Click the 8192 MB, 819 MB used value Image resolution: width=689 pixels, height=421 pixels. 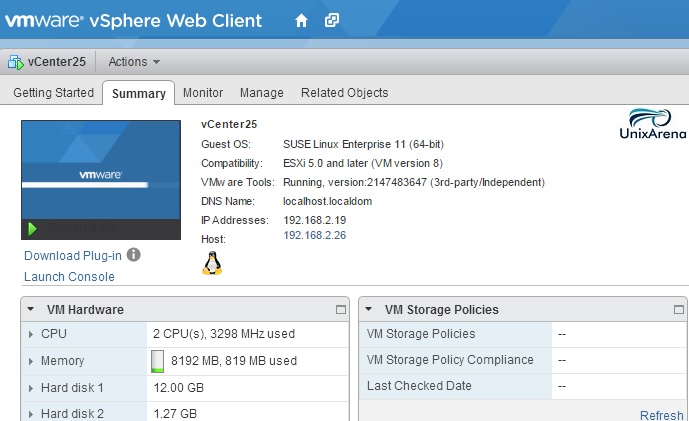(234, 361)
